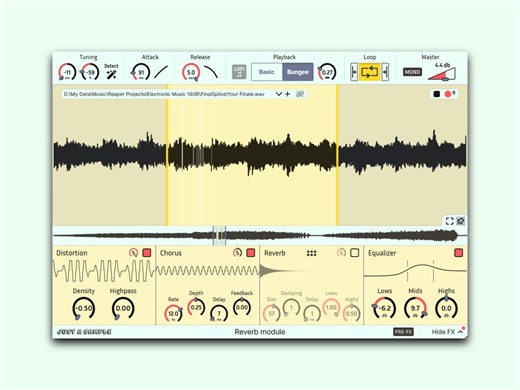The width and height of the screenshot is (520, 390).
Task: Click the Equalizer Mids knob
Action: [x=415, y=308]
